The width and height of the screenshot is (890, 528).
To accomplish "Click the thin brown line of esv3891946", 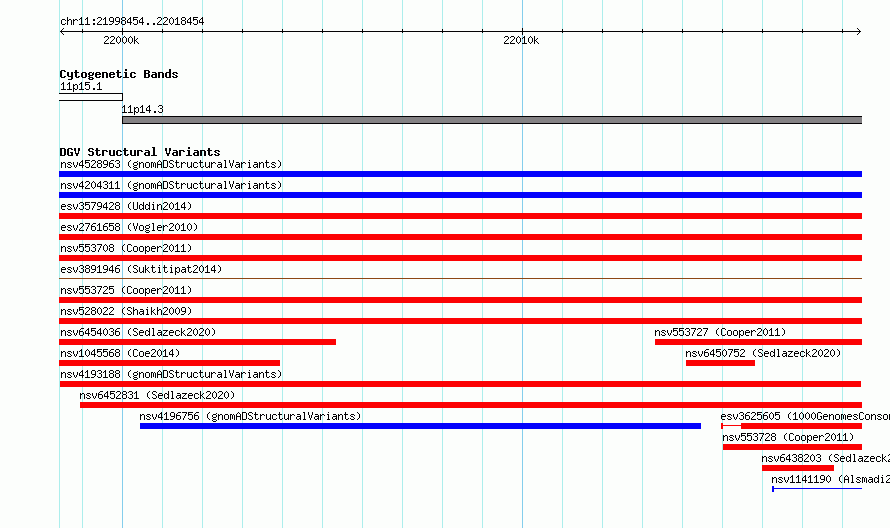I will [461, 278].
